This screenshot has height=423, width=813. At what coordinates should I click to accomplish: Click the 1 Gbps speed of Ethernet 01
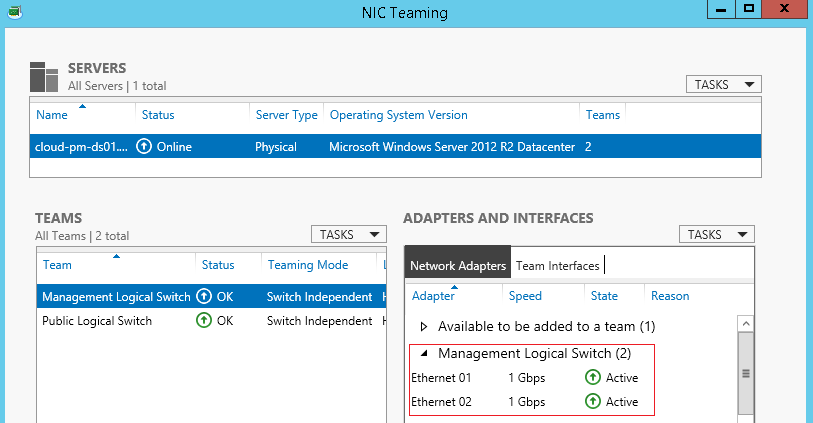(x=527, y=378)
